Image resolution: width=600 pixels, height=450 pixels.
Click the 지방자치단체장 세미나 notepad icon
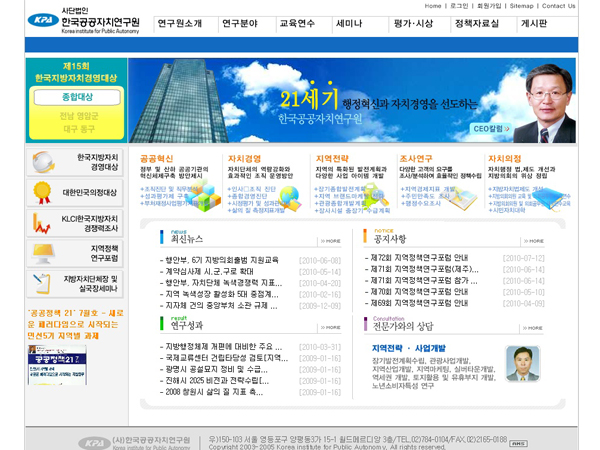tap(42, 284)
